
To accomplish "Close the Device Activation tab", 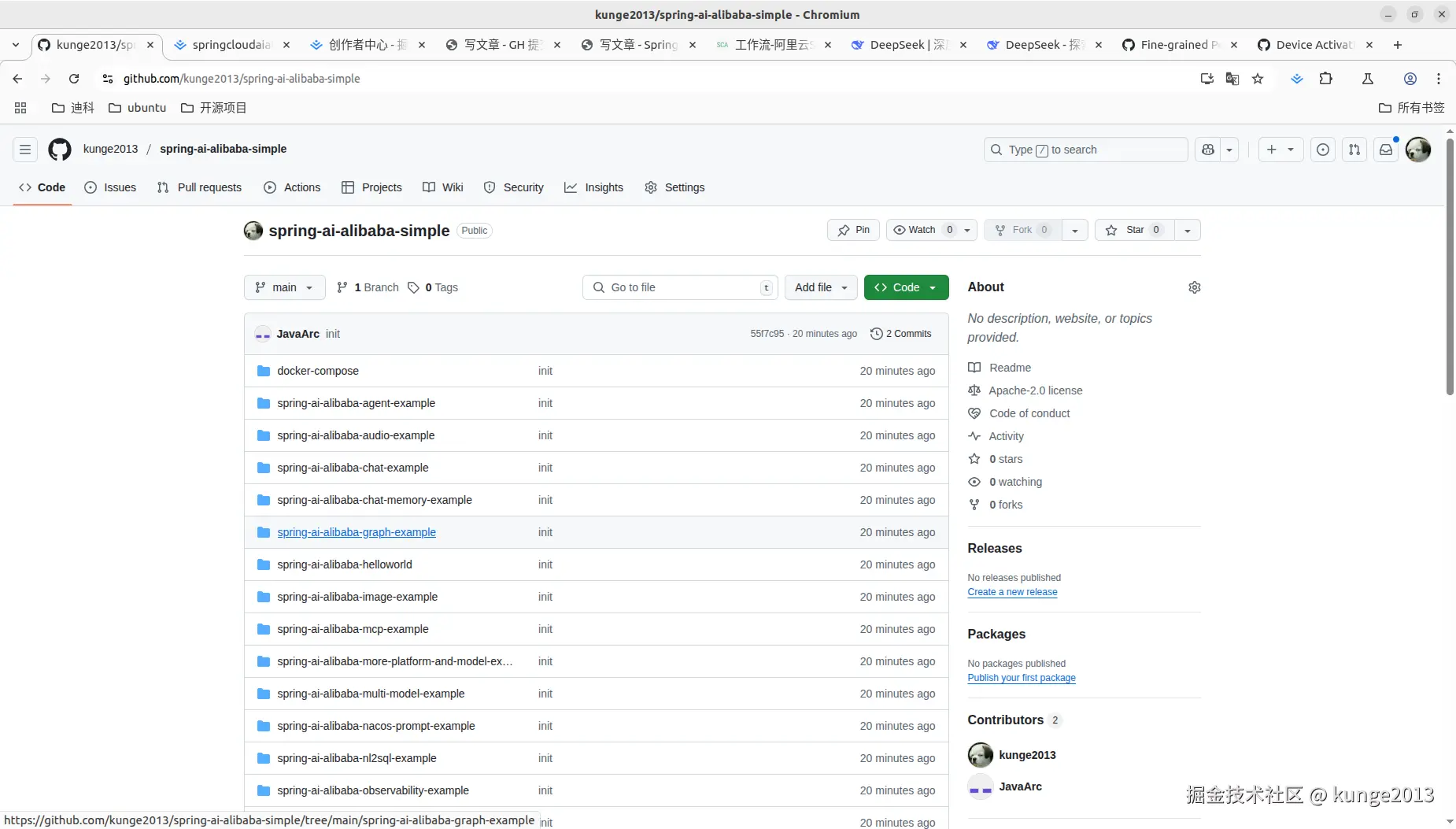I will 1369,45.
